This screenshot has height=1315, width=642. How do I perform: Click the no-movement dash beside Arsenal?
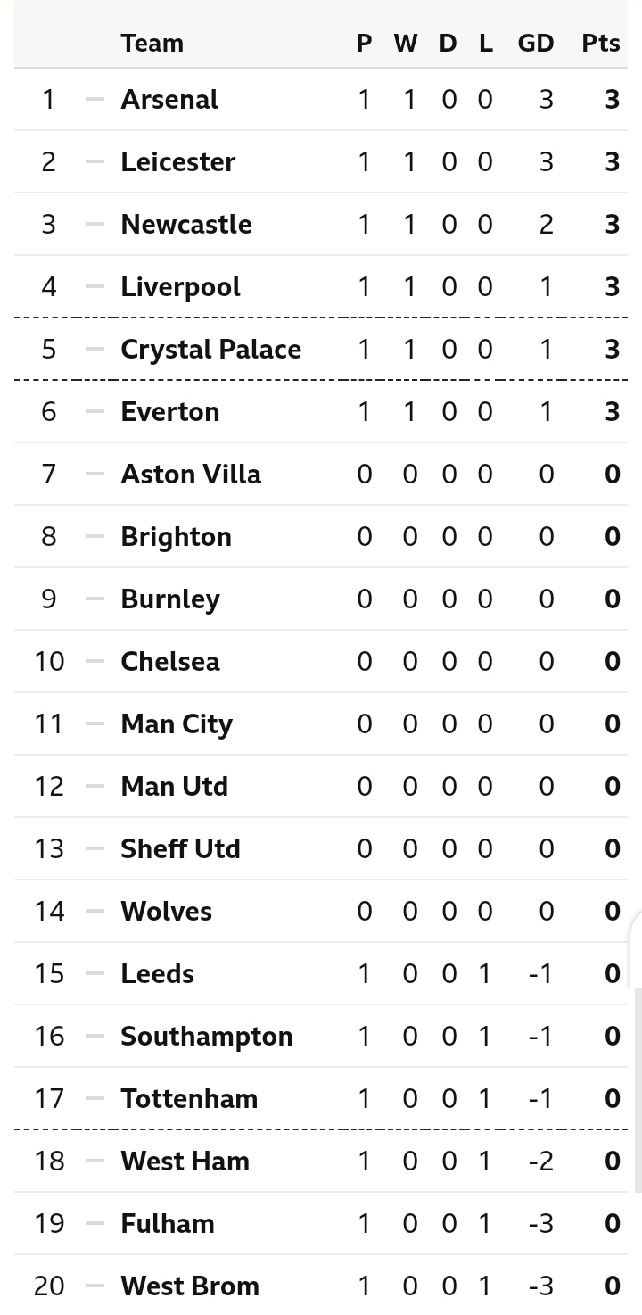click(95, 100)
